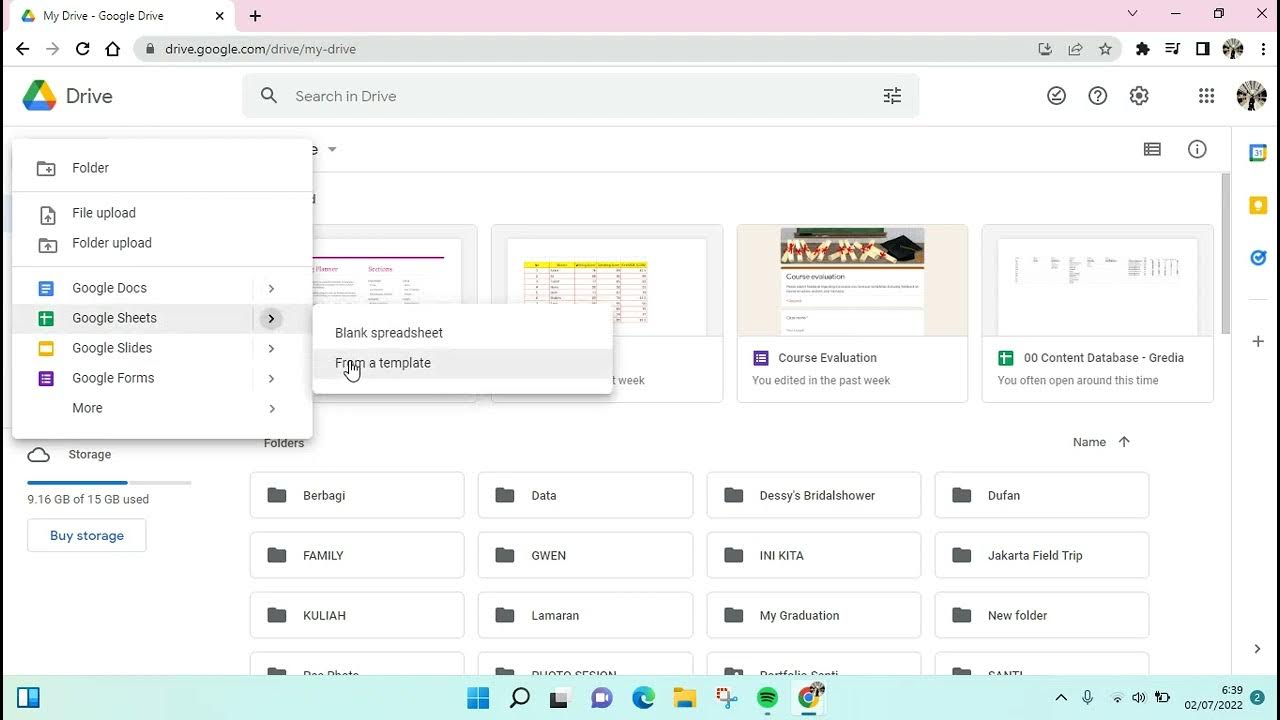
Task: Click the browser address bar URL
Action: tap(260, 49)
